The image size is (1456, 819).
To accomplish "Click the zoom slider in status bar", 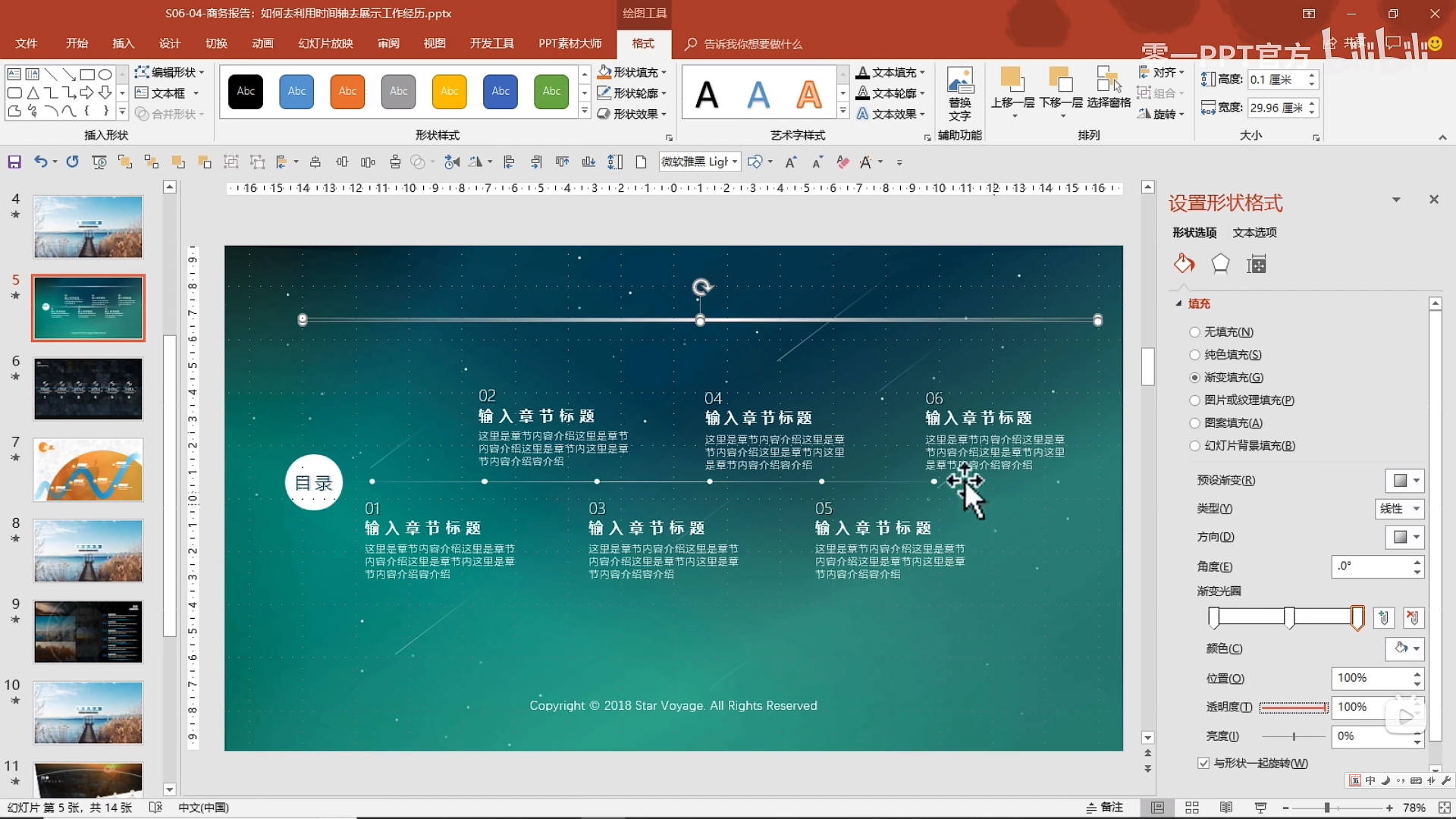I will click(x=1338, y=808).
